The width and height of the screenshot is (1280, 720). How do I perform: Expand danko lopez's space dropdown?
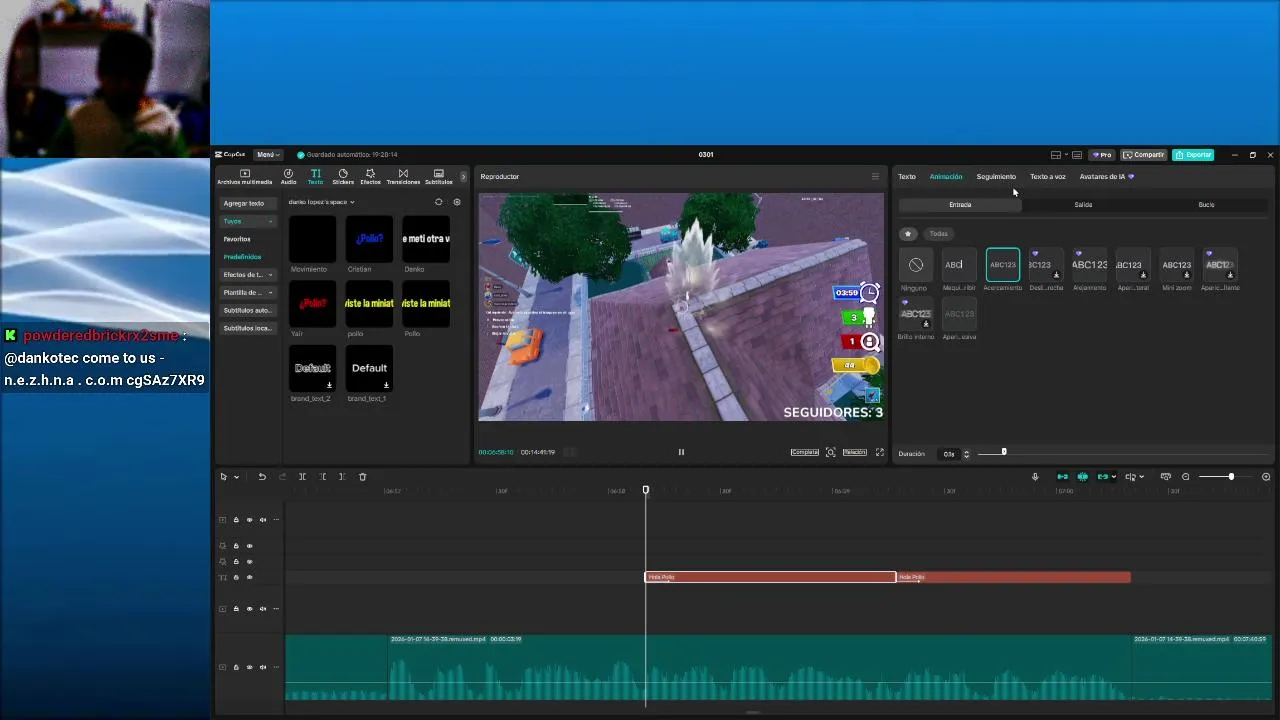(321, 202)
